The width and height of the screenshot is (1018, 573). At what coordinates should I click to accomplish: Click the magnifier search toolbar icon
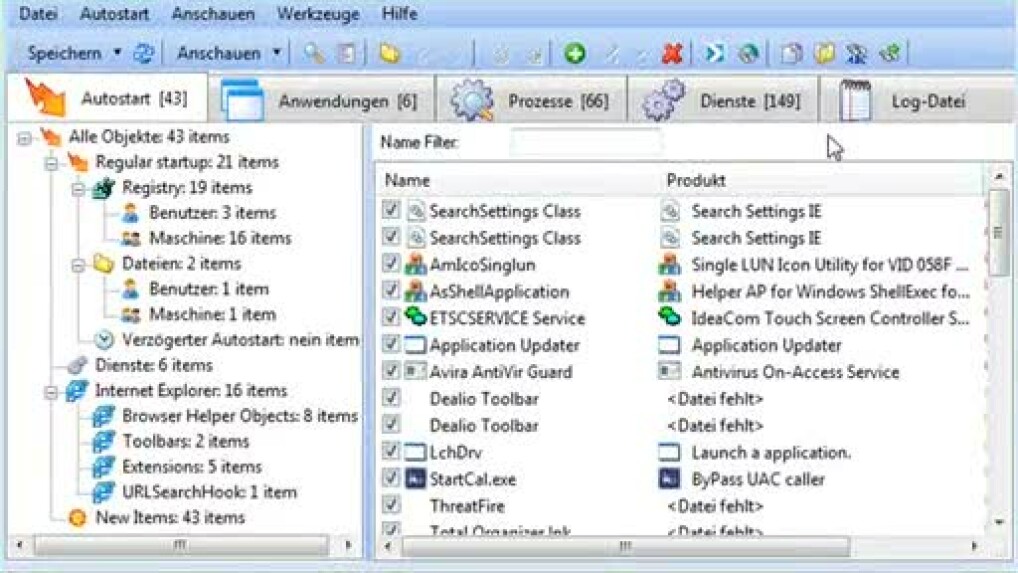tap(313, 54)
